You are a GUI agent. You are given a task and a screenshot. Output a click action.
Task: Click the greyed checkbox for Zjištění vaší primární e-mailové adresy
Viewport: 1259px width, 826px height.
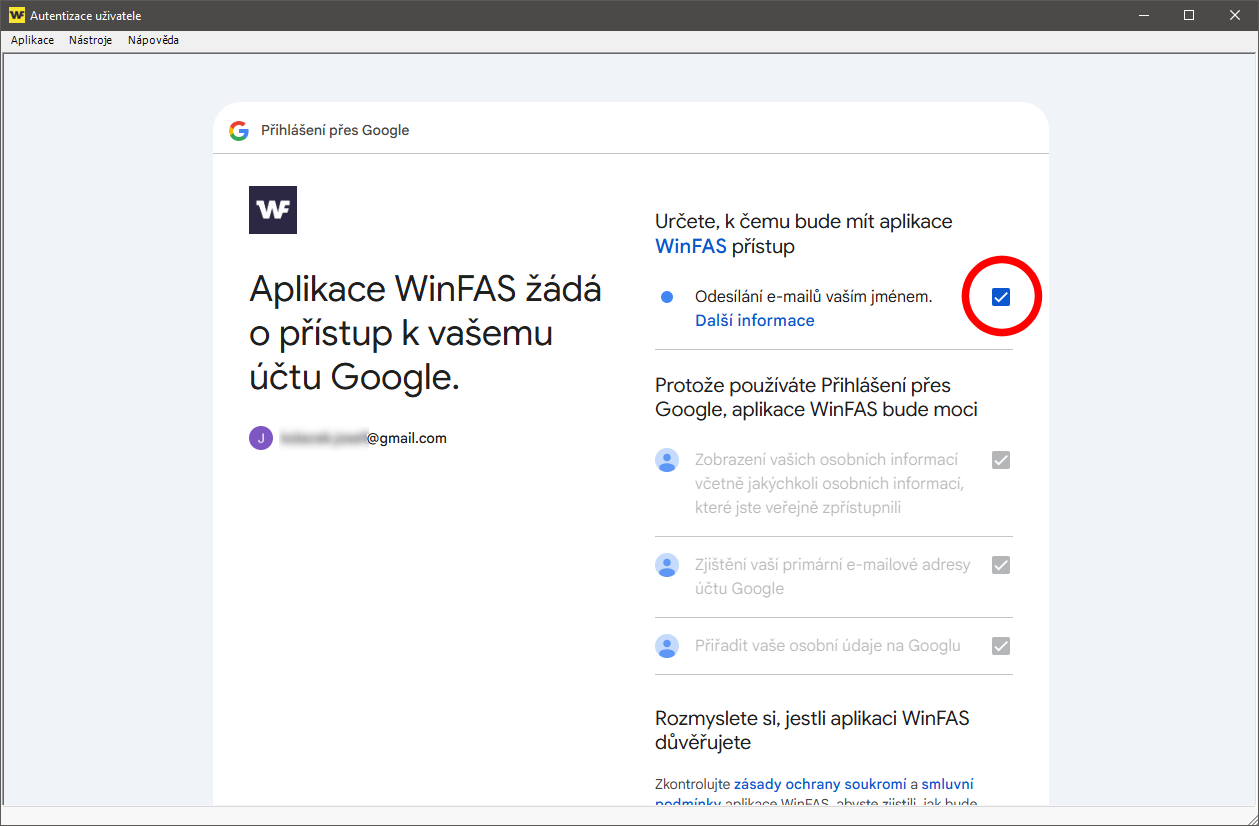1001,565
